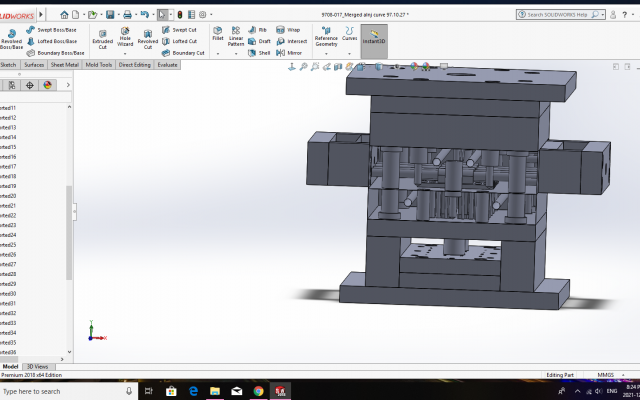Activate the Select arrow tool
Screen dimensions: 640x400
[162, 15]
